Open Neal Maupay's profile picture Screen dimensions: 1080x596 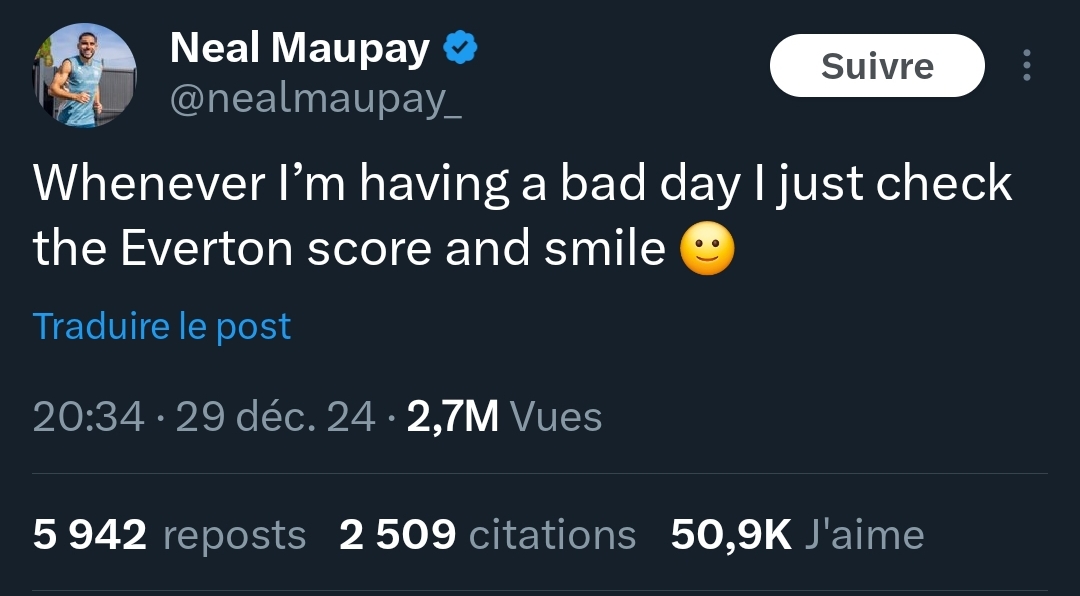[x=85, y=76]
